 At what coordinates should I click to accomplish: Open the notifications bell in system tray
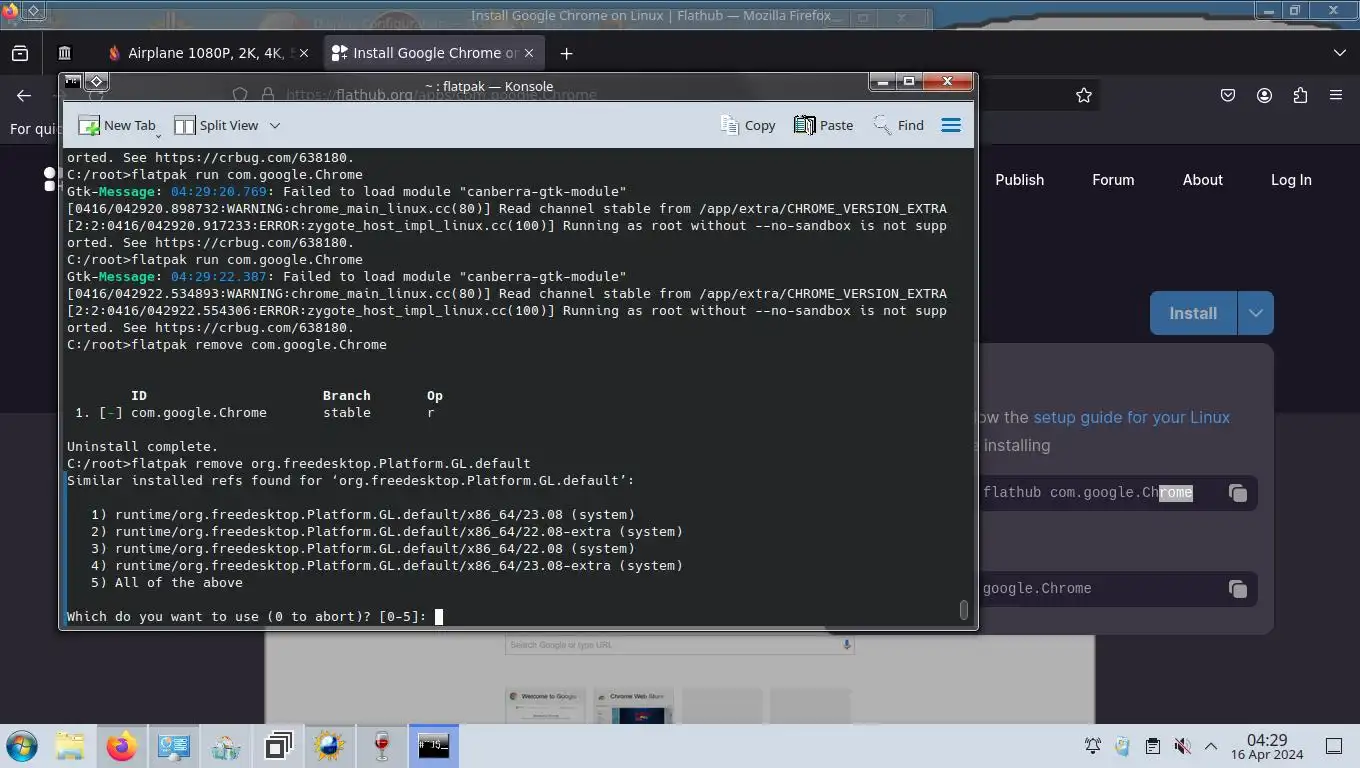click(1093, 746)
